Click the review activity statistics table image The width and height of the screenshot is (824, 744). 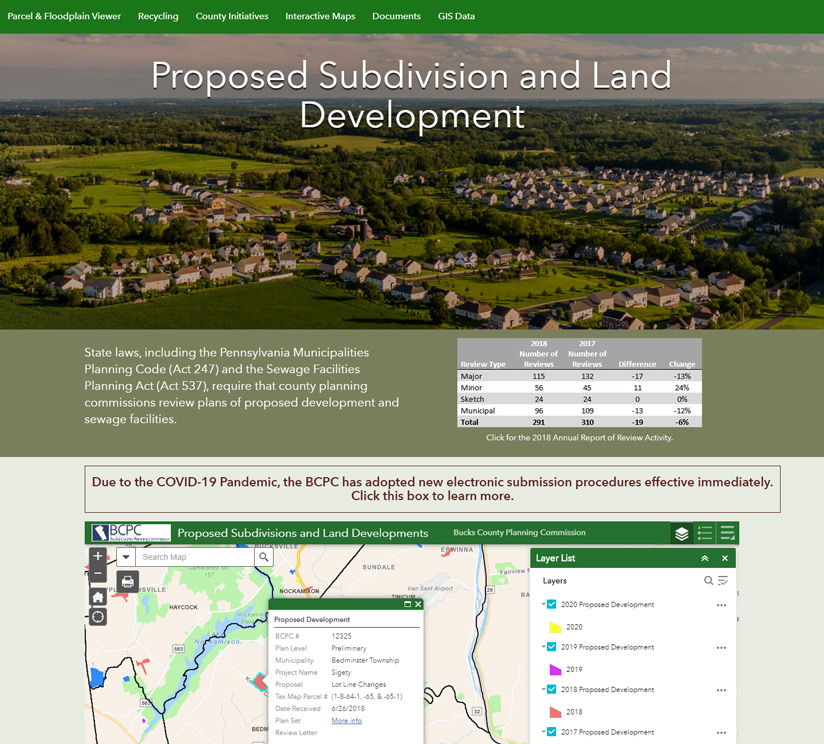coord(579,383)
